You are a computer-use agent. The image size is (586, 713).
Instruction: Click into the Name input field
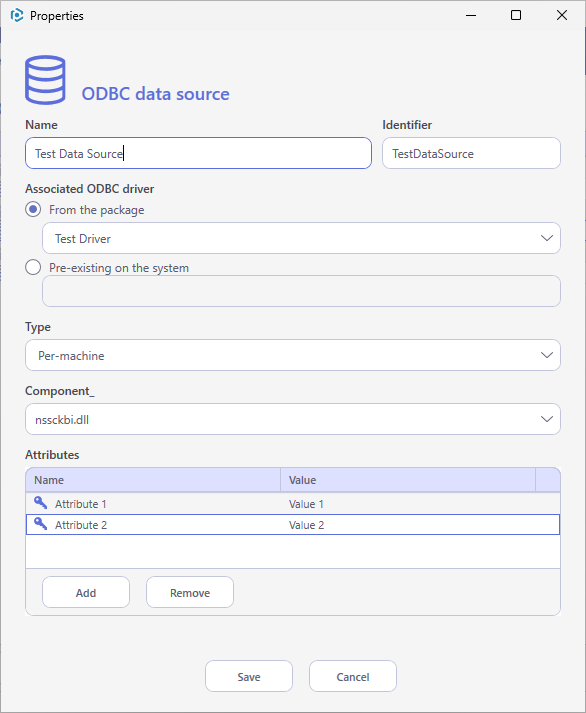point(198,153)
